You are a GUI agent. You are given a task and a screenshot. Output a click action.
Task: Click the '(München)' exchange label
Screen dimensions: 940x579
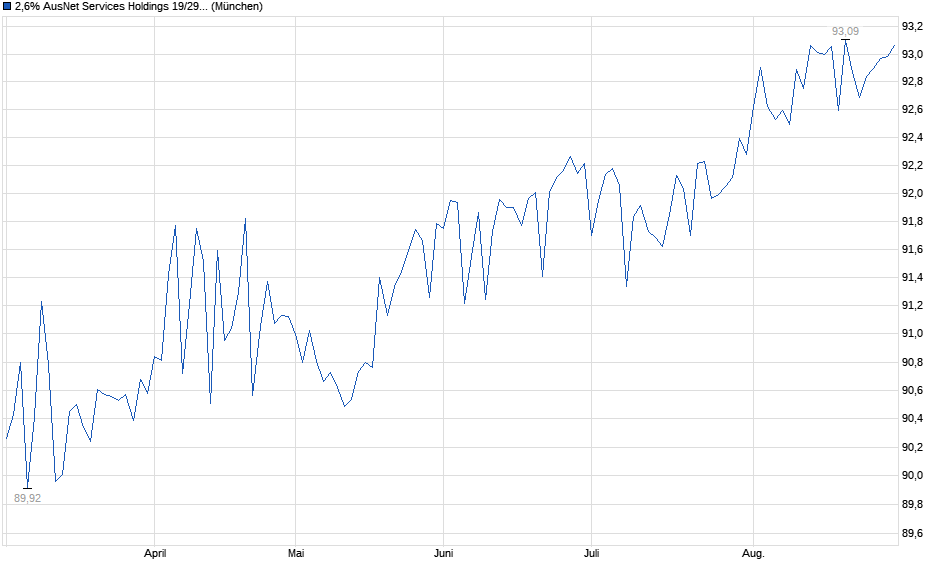pyautogui.click(x=237, y=7)
